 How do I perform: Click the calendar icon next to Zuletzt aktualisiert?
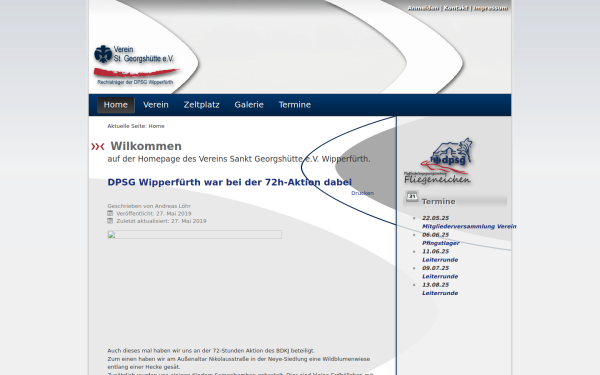[110, 221]
